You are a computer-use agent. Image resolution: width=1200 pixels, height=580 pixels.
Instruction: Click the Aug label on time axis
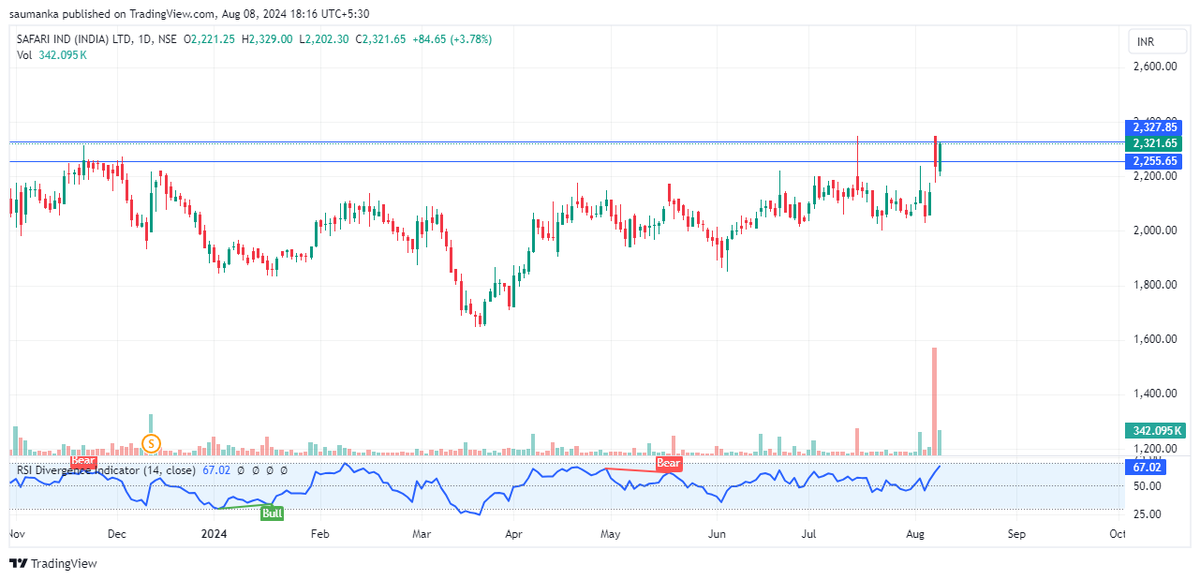915,534
